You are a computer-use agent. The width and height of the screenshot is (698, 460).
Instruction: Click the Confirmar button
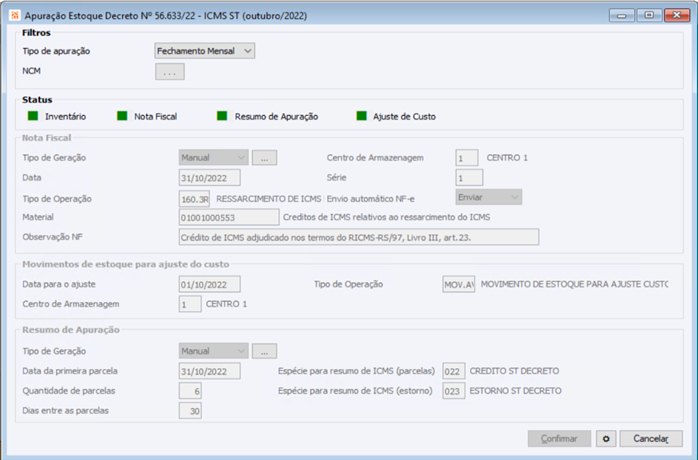pos(559,439)
